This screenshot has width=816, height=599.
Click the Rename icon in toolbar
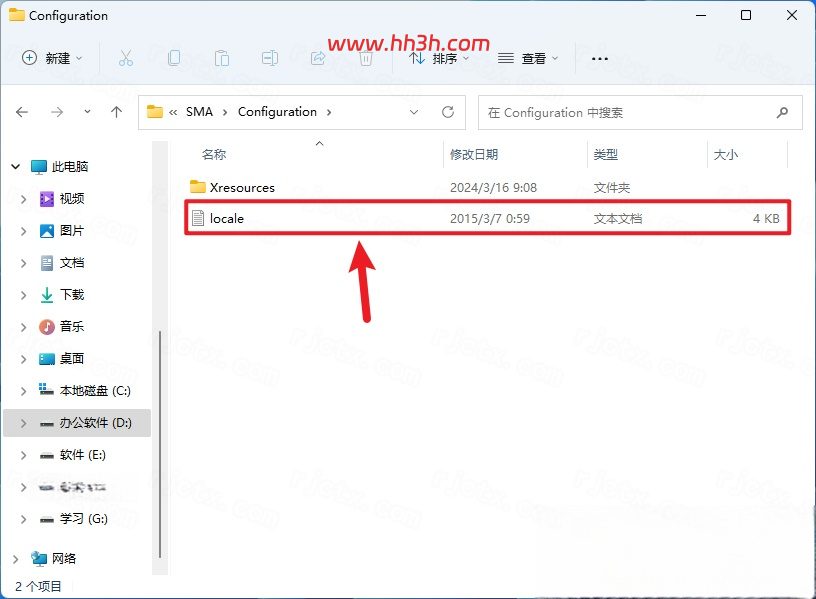(x=270, y=58)
